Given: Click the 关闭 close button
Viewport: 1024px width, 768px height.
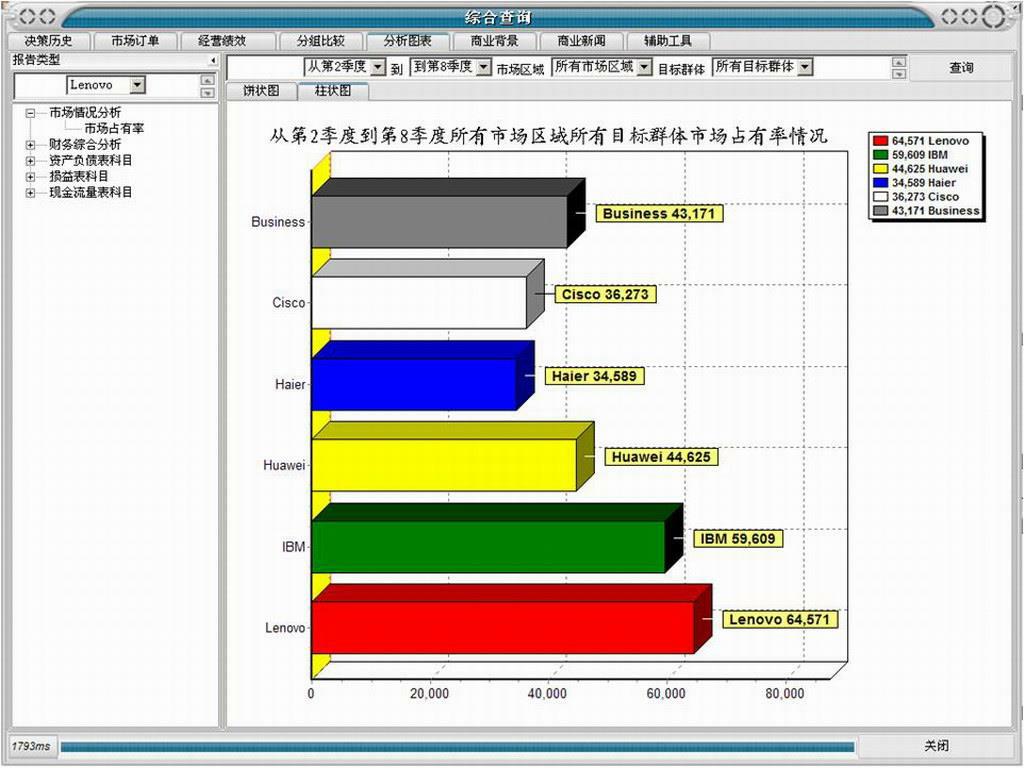Looking at the screenshot, I should pyautogui.click(x=936, y=745).
